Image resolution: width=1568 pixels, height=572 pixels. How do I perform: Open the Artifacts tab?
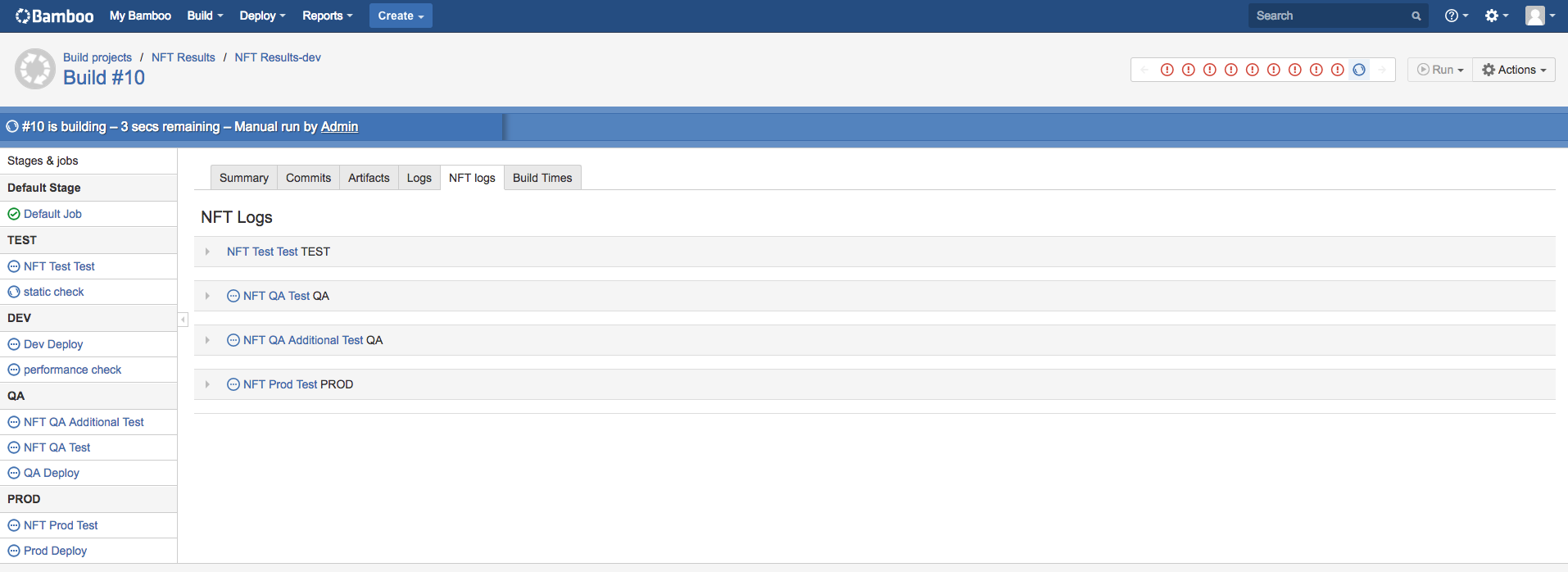(369, 178)
